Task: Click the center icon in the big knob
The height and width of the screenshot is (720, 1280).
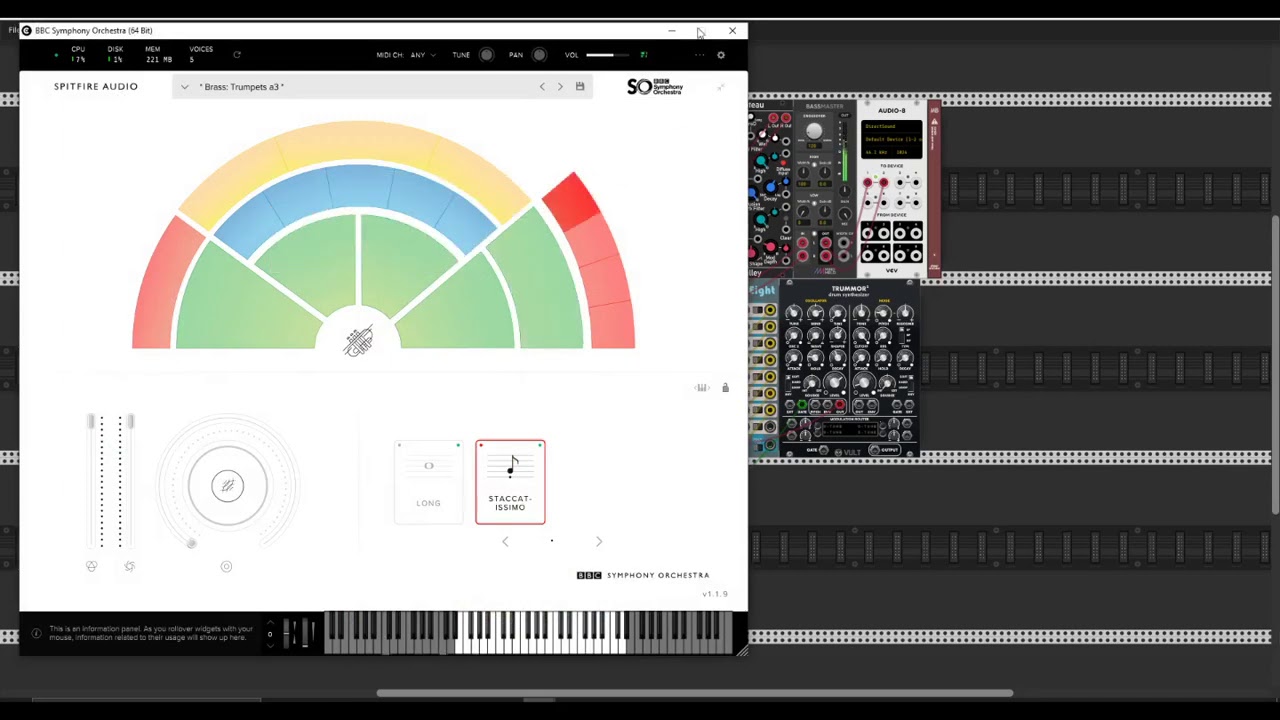Action: click(227, 486)
